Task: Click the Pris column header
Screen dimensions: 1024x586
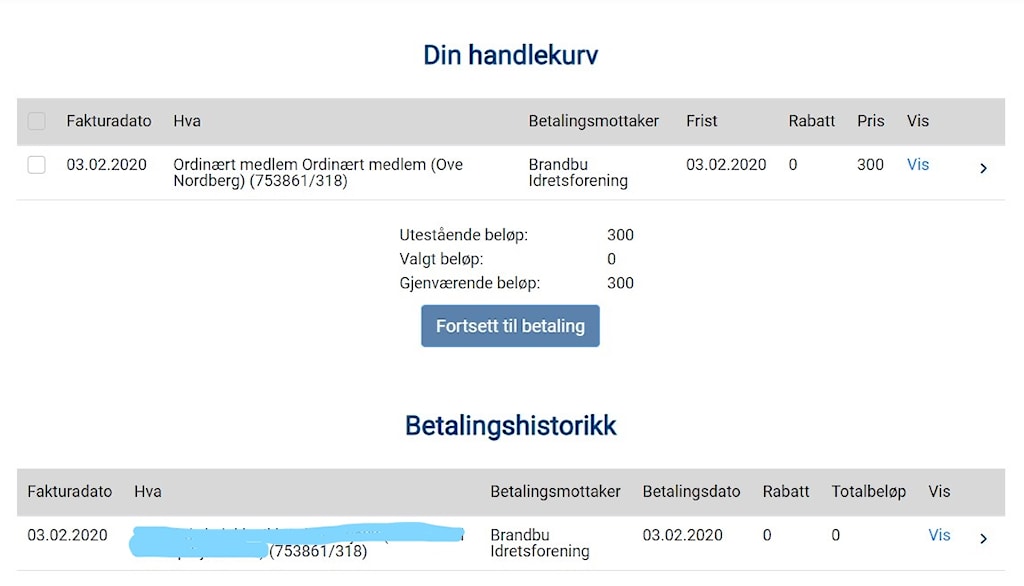Action: click(870, 121)
